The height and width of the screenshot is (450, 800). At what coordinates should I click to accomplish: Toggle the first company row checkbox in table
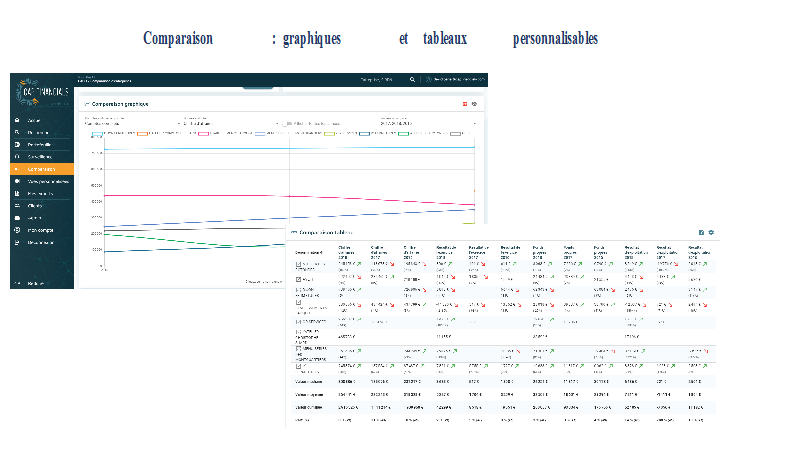(298, 264)
